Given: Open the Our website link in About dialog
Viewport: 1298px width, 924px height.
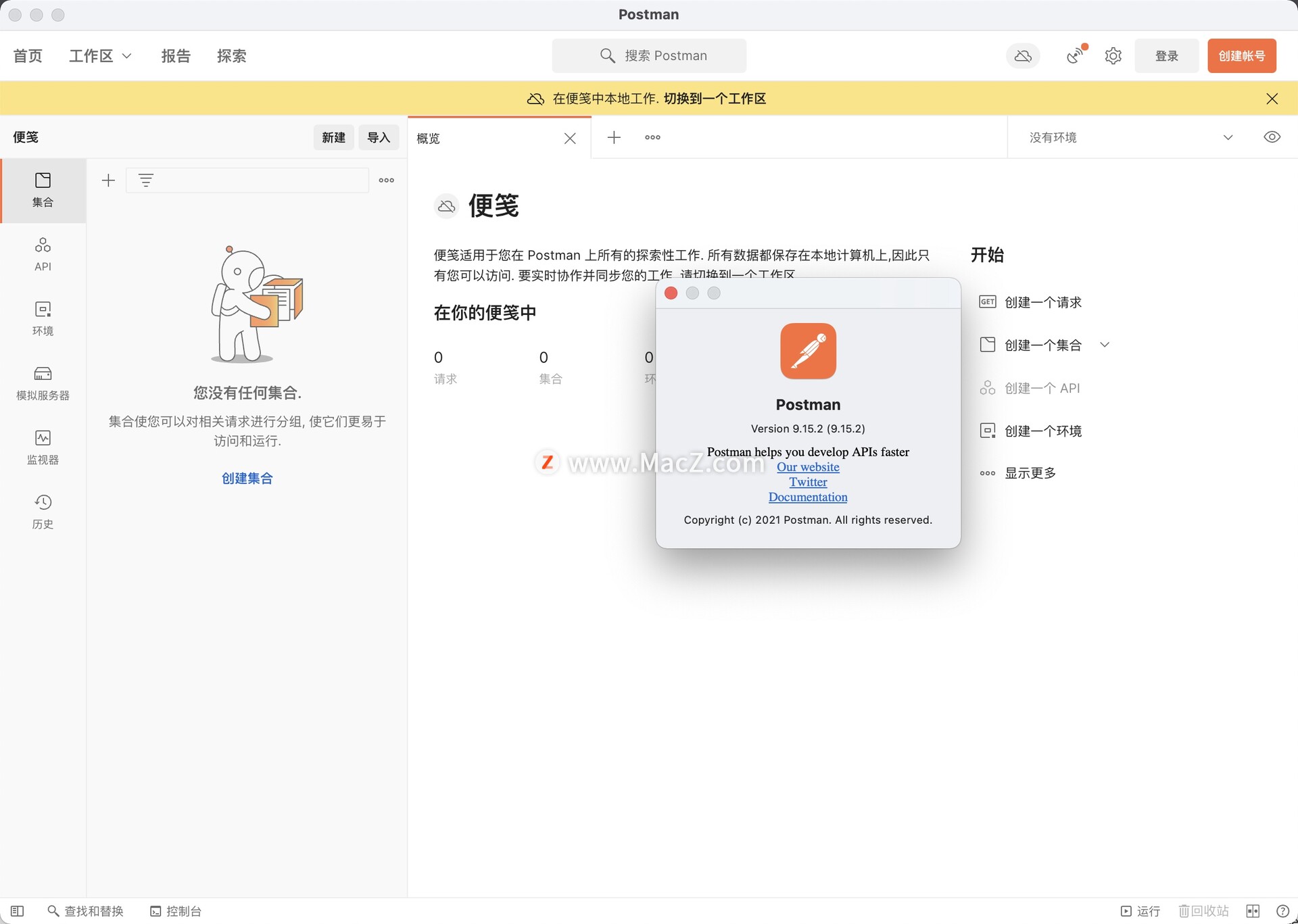Looking at the screenshot, I should click(x=808, y=467).
